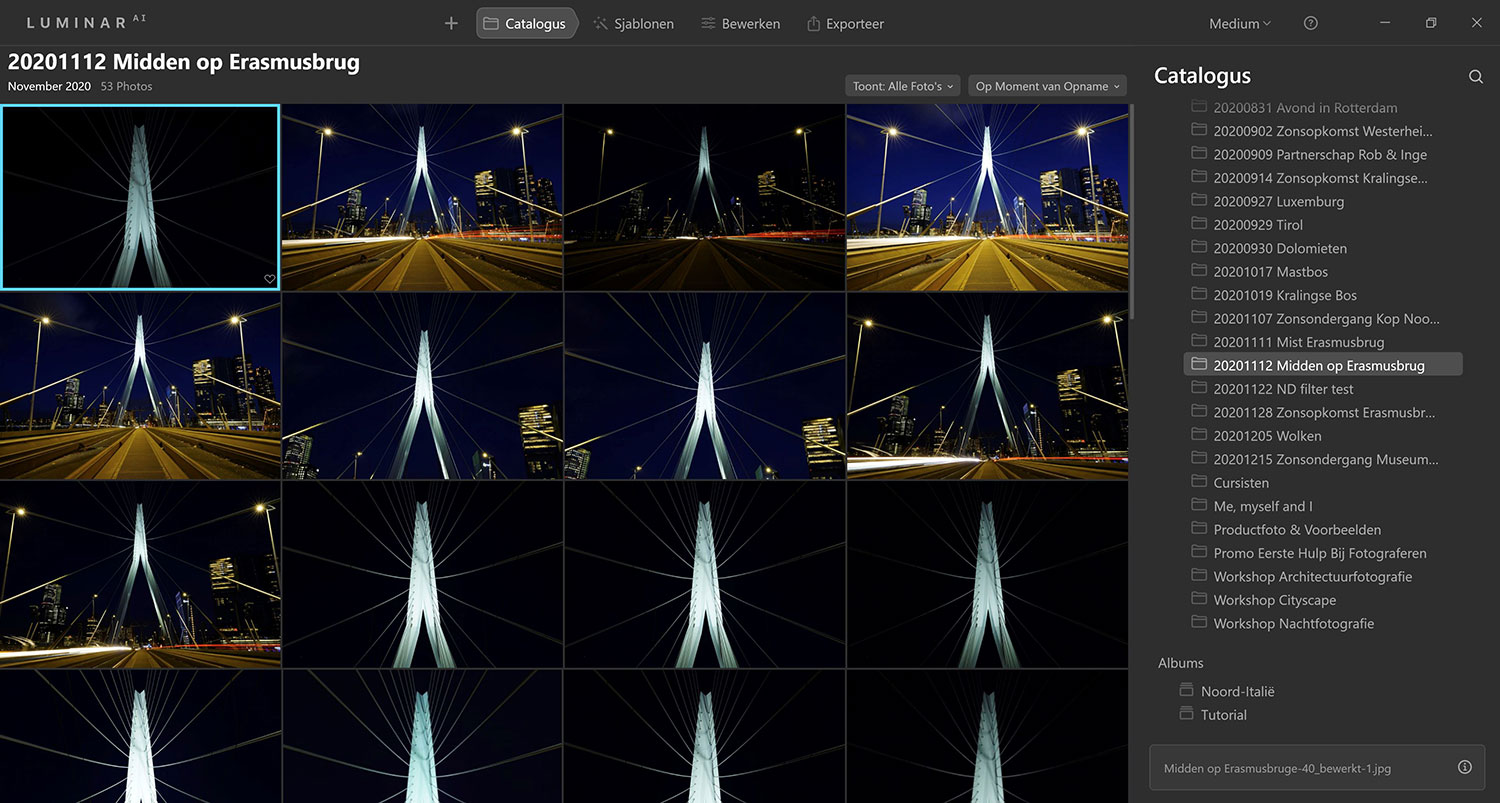Open the Toont: Alle Foto's filter dropdown
1500x803 pixels.
pos(903,86)
